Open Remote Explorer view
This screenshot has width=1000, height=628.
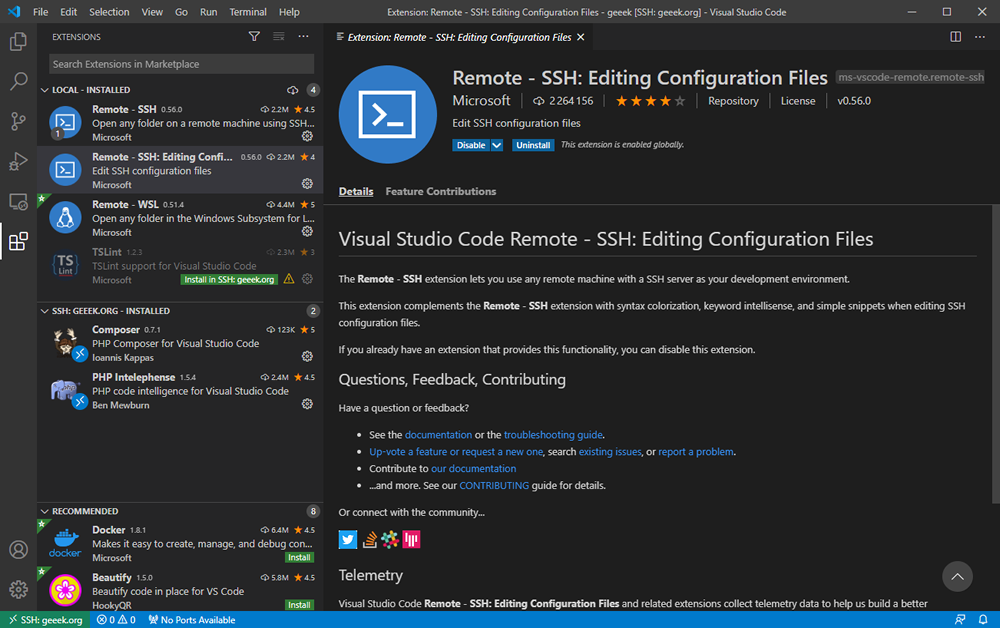pyautogui.click(x=18, y=201)
